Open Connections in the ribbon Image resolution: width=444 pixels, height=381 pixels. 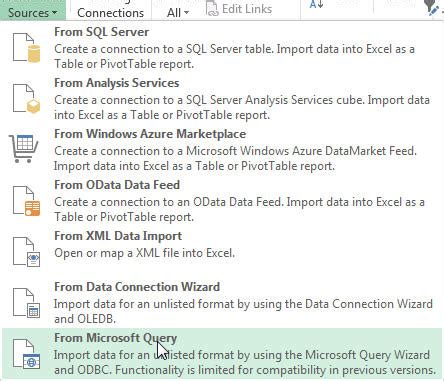110,13
